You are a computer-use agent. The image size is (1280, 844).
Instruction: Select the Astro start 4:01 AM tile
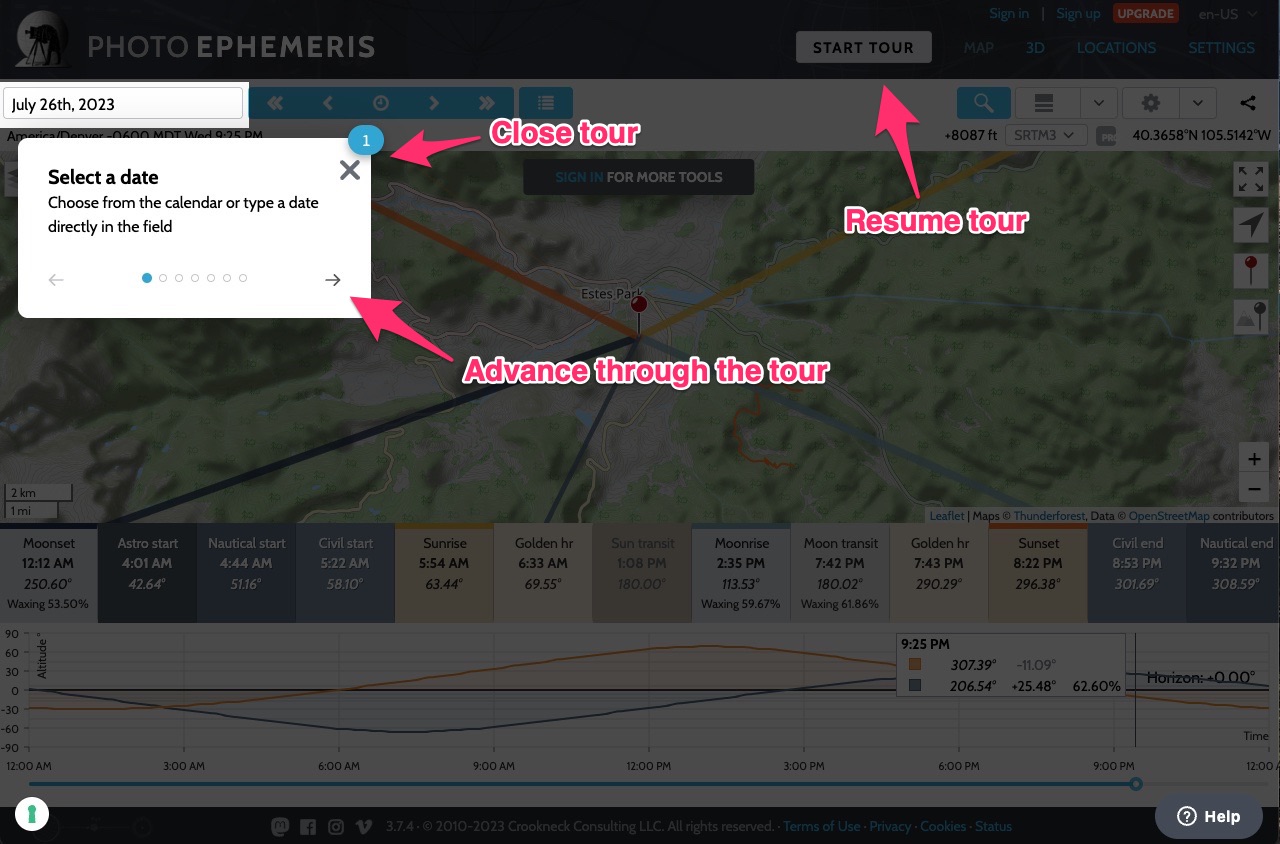point(147,573)
